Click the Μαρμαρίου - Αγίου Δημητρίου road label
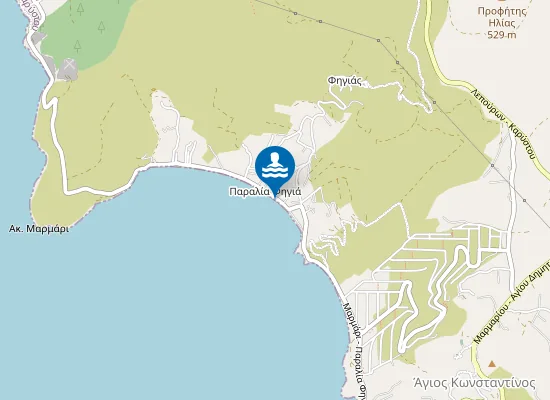The width and height of the screenshot is (550, 400). pos(512,302)
